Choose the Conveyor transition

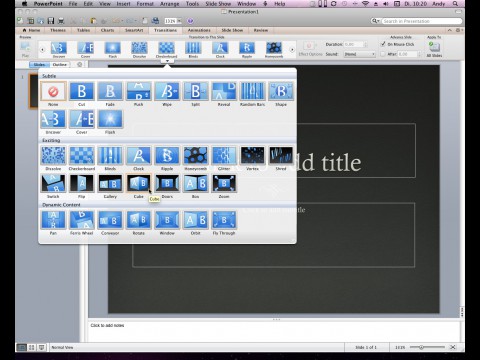click(x=110, y=220)
